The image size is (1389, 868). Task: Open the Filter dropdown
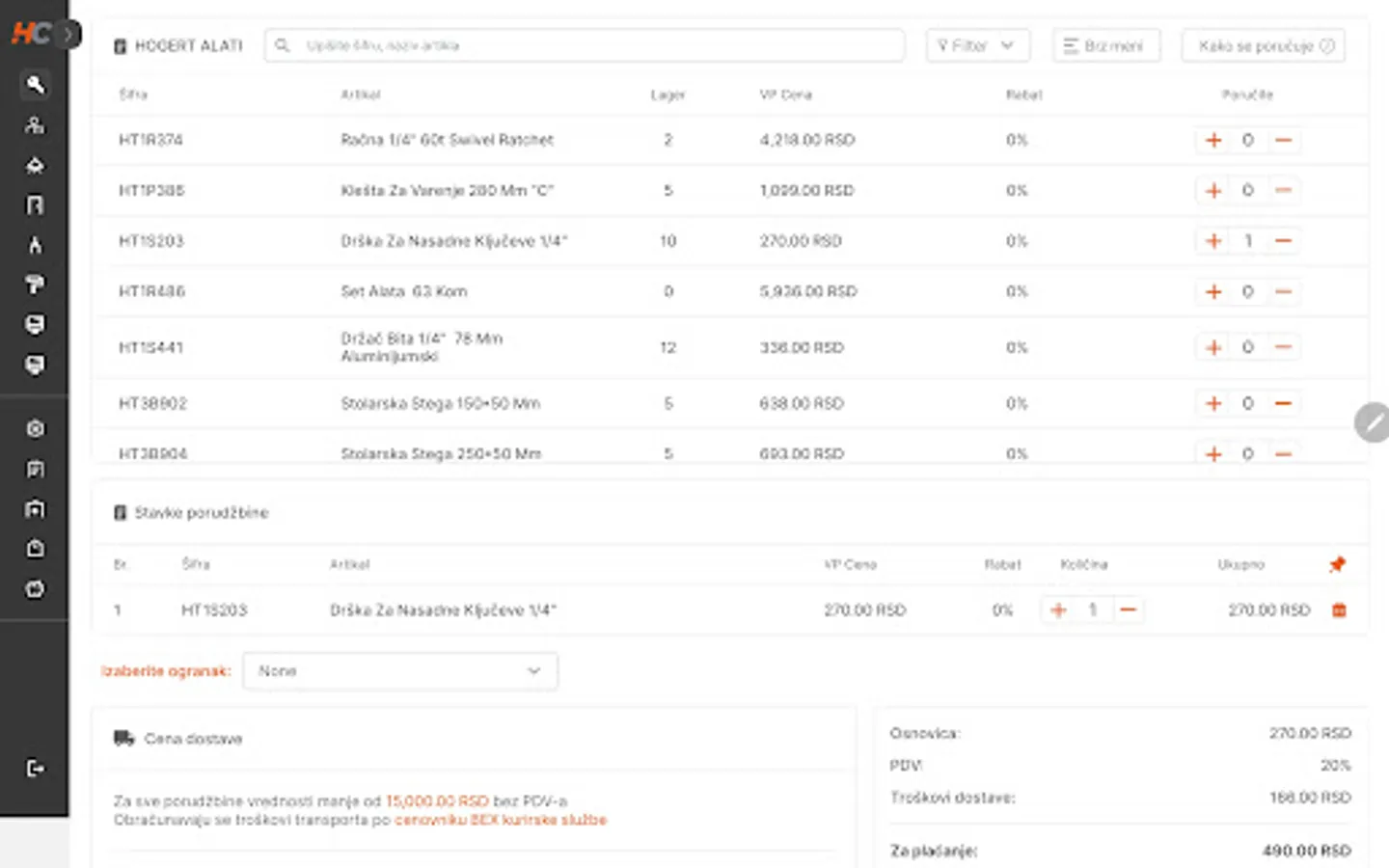click(x=977, y=45)
